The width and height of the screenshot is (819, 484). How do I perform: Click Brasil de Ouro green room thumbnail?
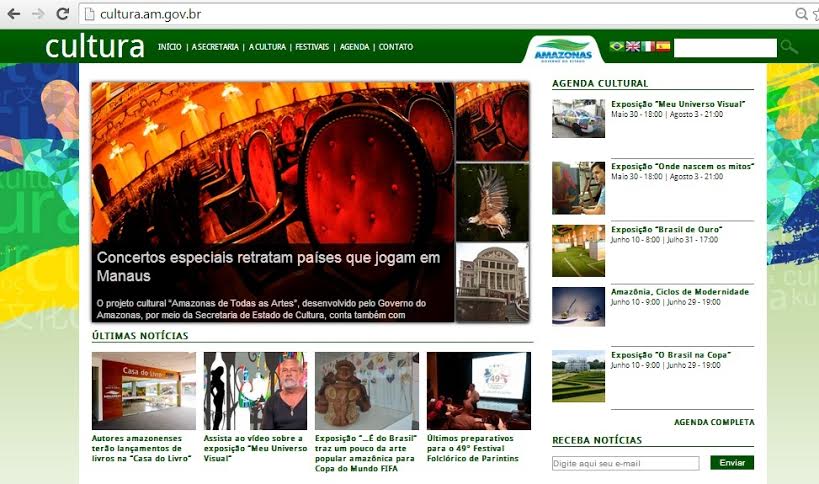coord(578,251)
